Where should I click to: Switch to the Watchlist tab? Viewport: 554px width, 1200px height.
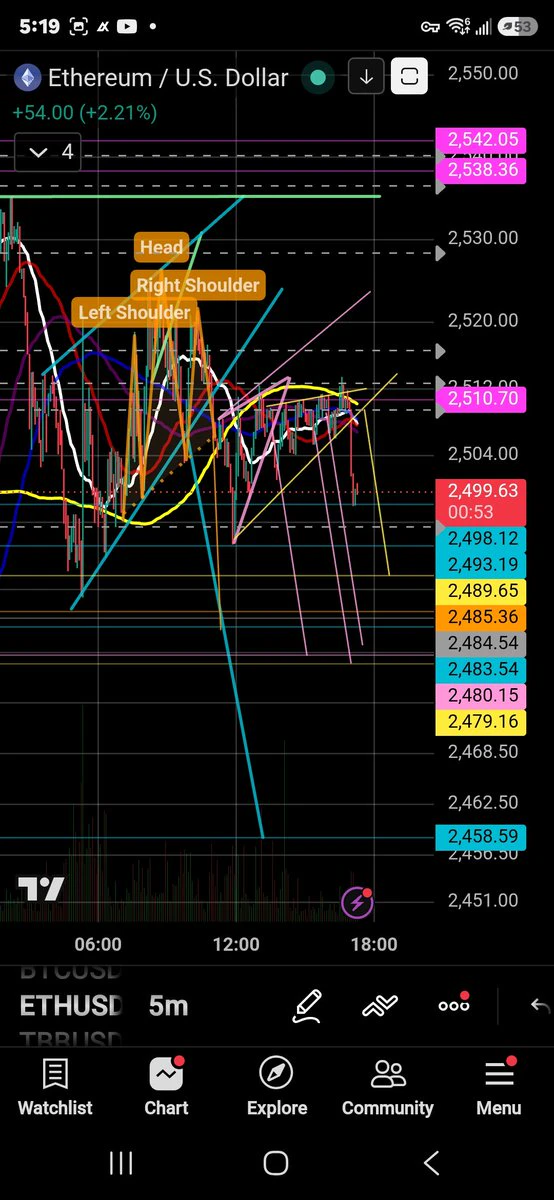click(x=55, y=1087)
